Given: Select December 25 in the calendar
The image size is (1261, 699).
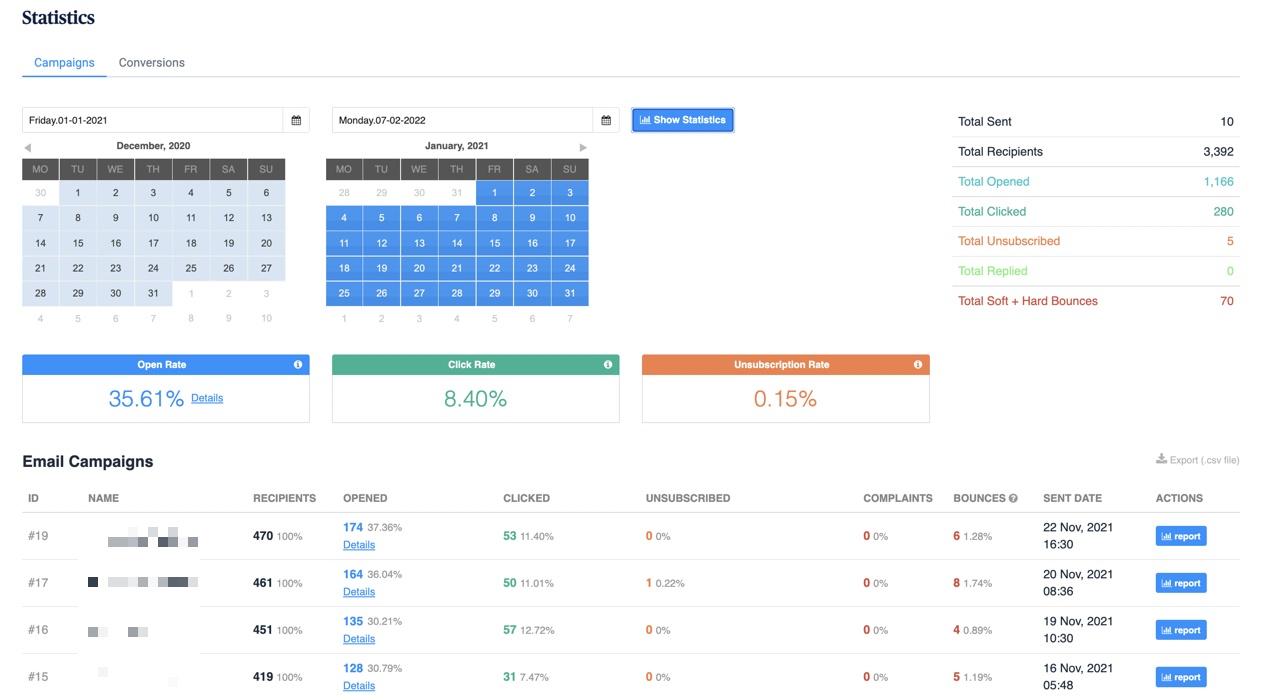Looking at the screenshot, I should click(x=191, y=268).
